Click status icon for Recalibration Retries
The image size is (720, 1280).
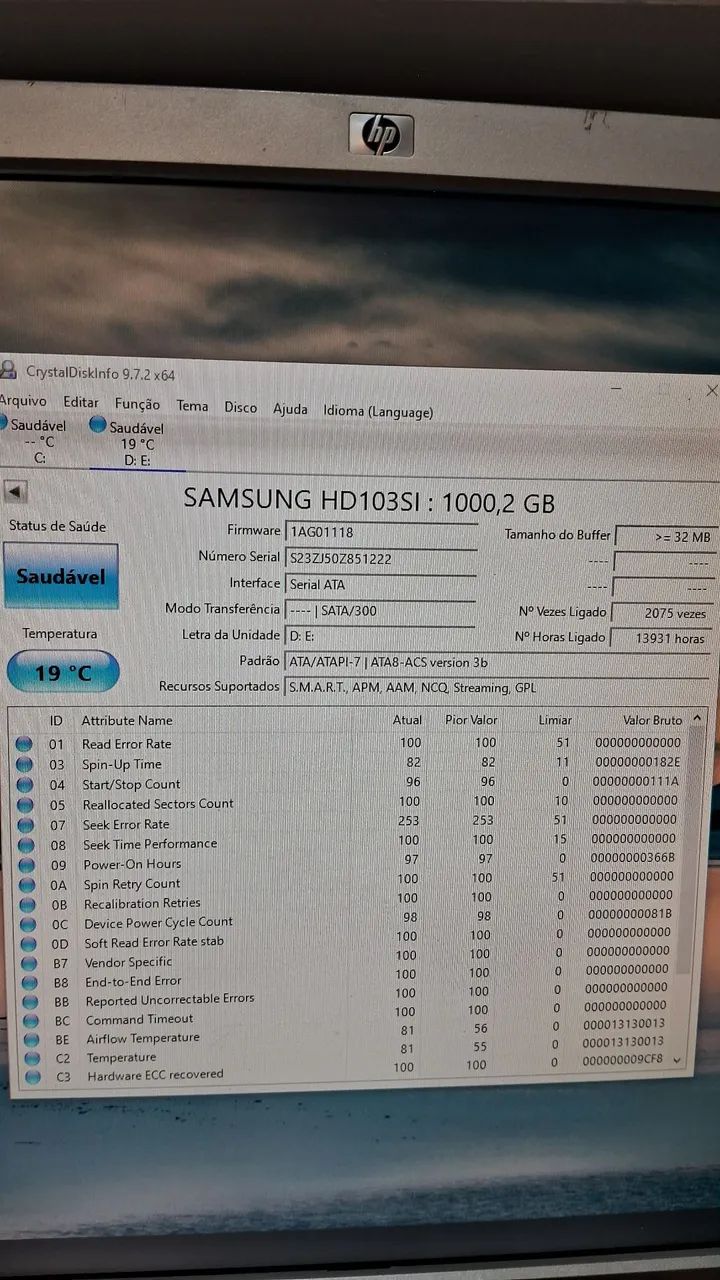pos(28,905)
